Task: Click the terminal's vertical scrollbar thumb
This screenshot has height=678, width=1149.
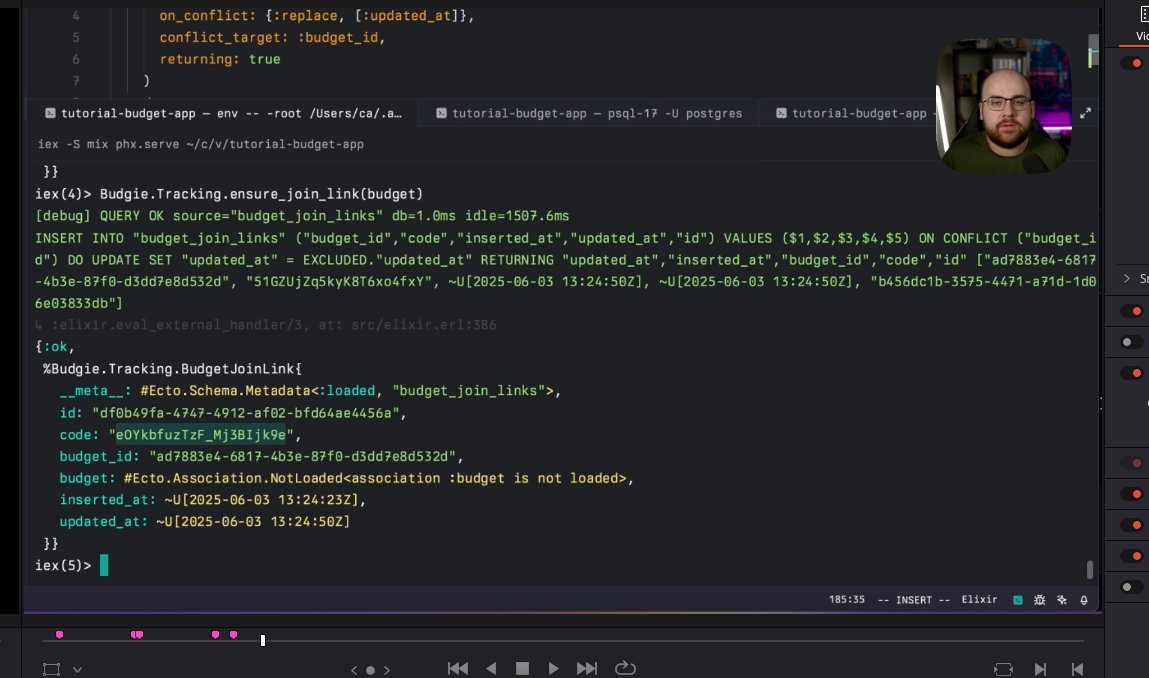Action: point(1090,570)
